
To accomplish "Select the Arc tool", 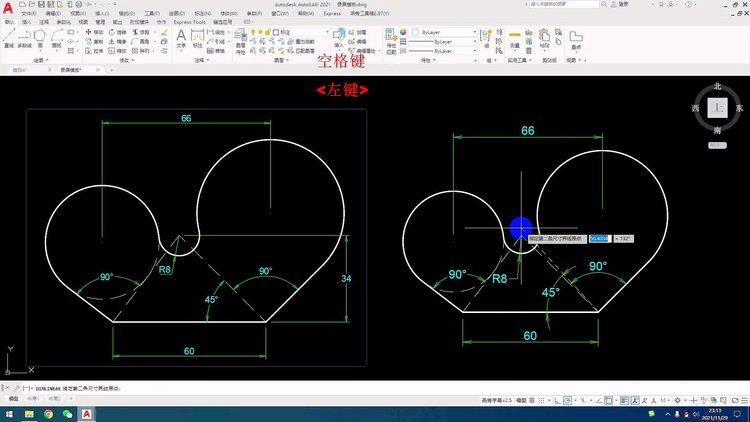I will (x=57, y=38).
